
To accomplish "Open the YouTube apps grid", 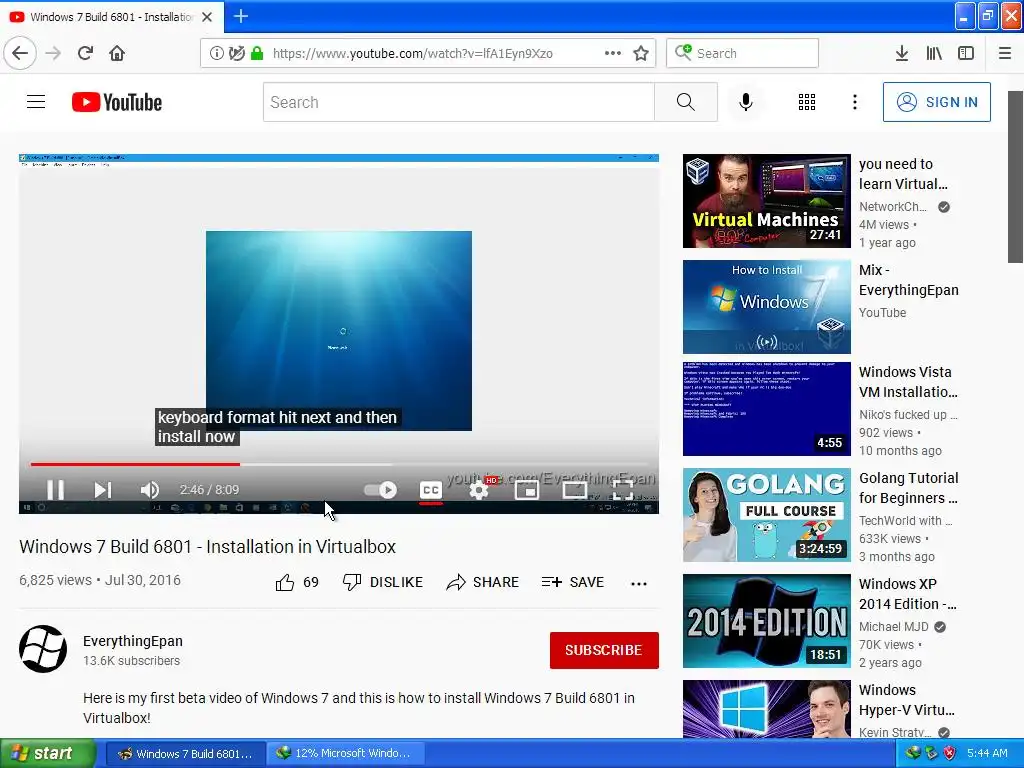I will point(807,102).
